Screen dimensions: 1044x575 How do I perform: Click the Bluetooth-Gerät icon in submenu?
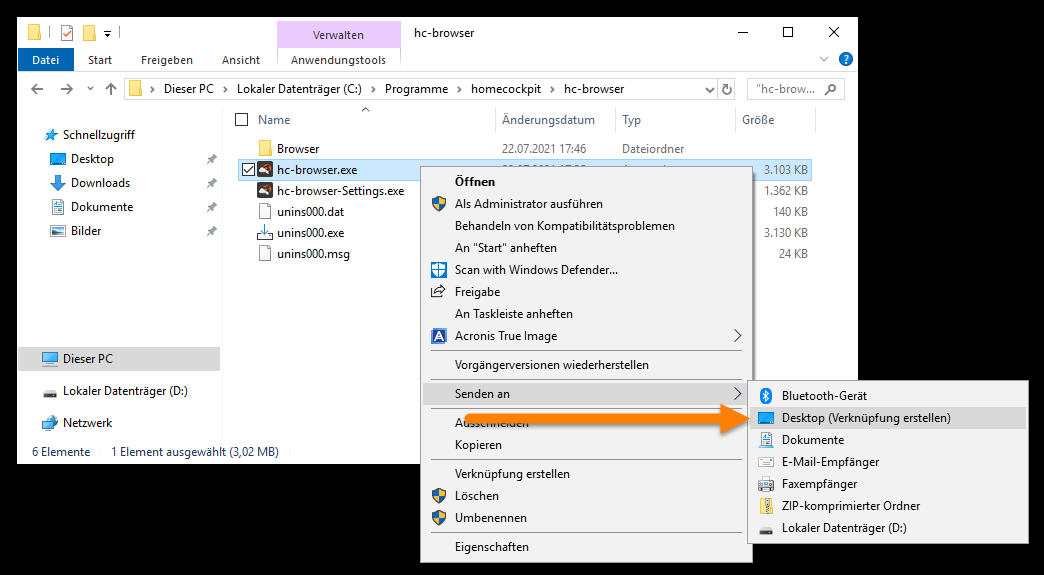(766, 396)
